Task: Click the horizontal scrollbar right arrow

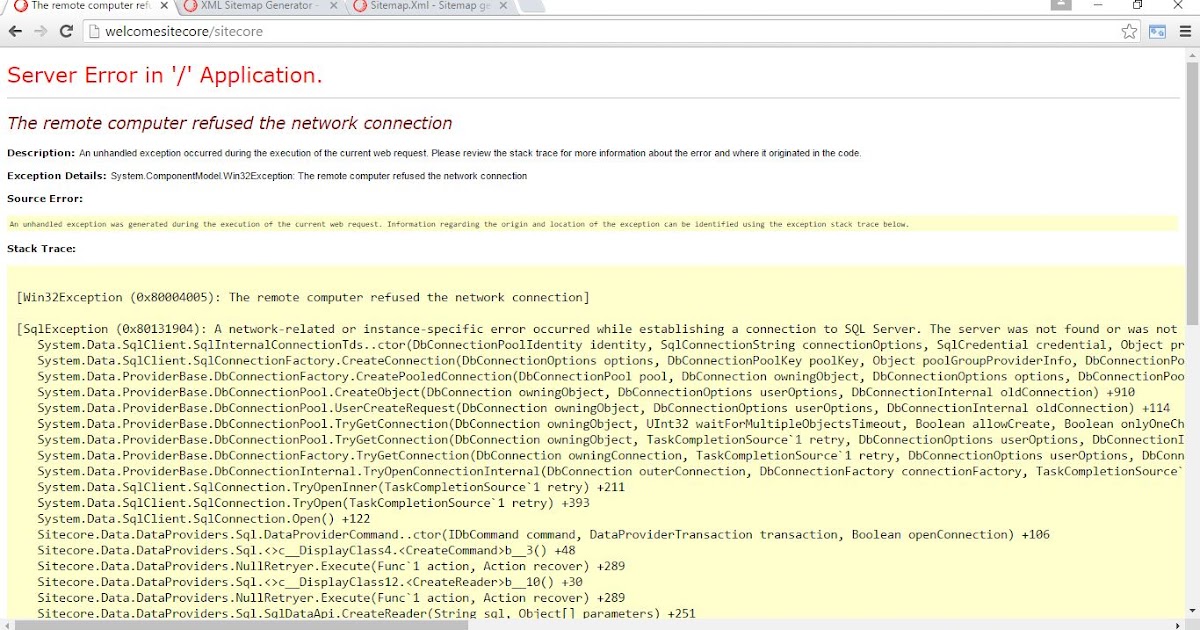Action: tap(1178, 624)
